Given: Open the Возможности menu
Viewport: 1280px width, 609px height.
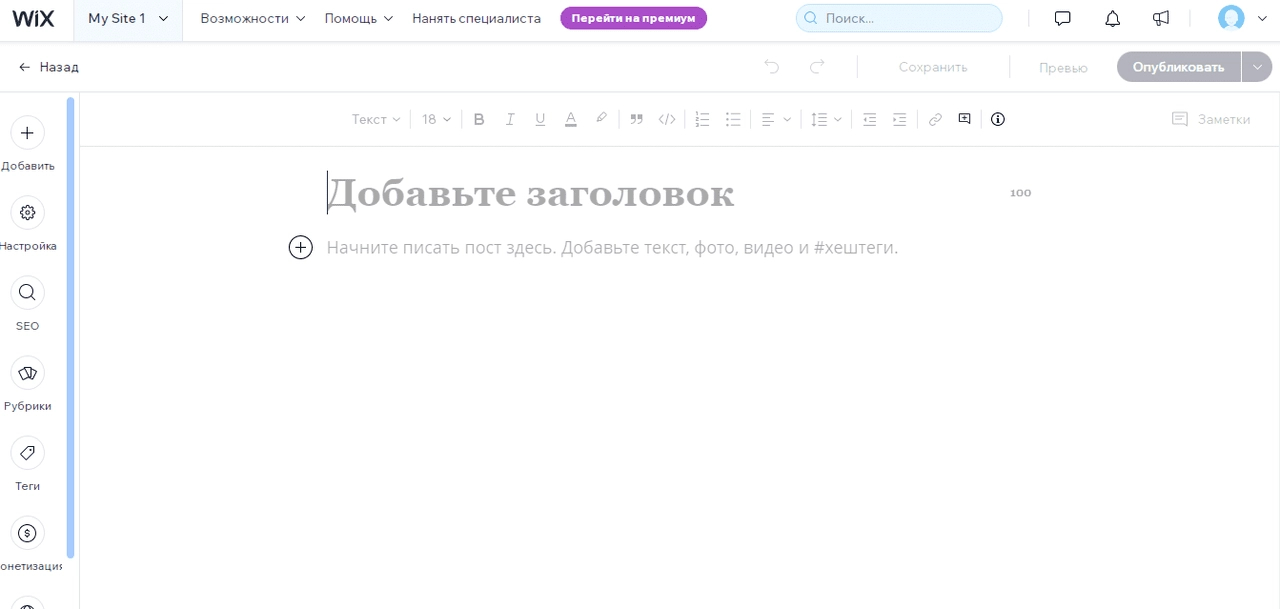Looking at the screenshot, I should click(x=253, y=18).
